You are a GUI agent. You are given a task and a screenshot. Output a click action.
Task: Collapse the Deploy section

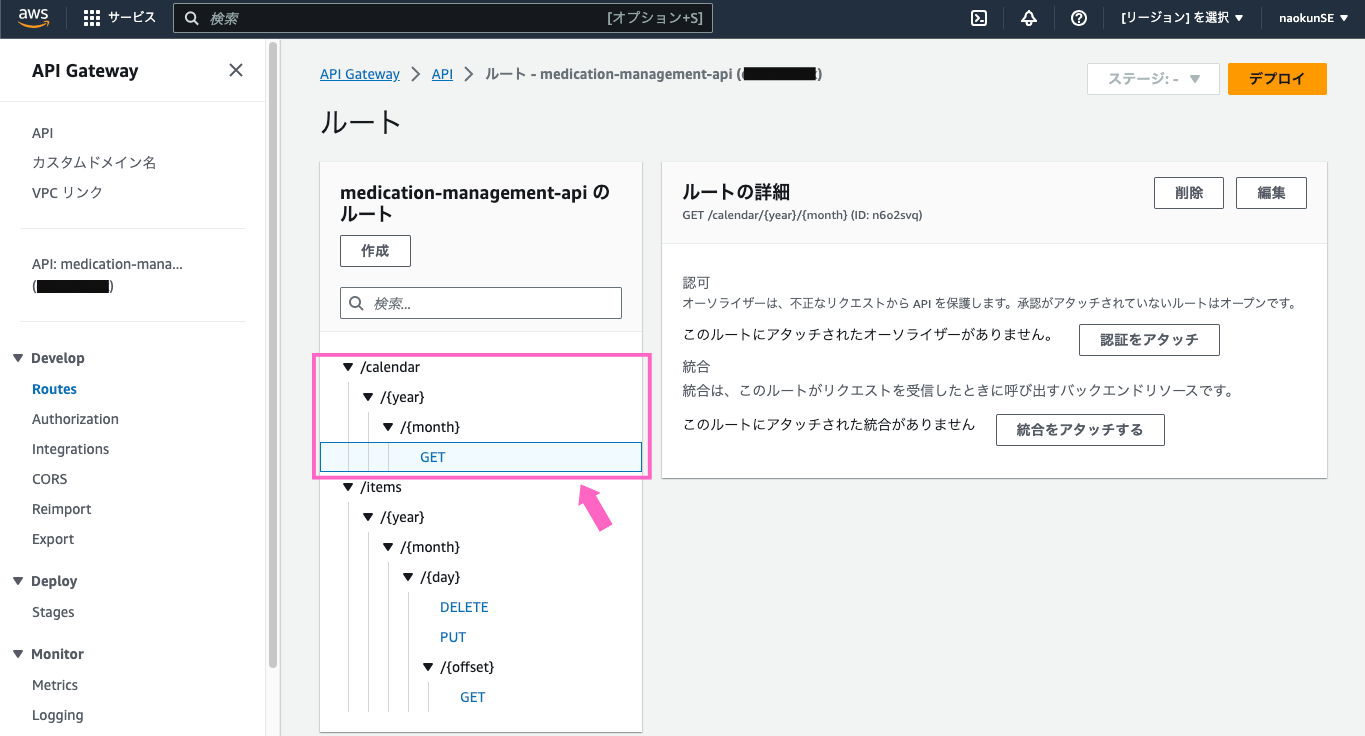coord(18,581)
